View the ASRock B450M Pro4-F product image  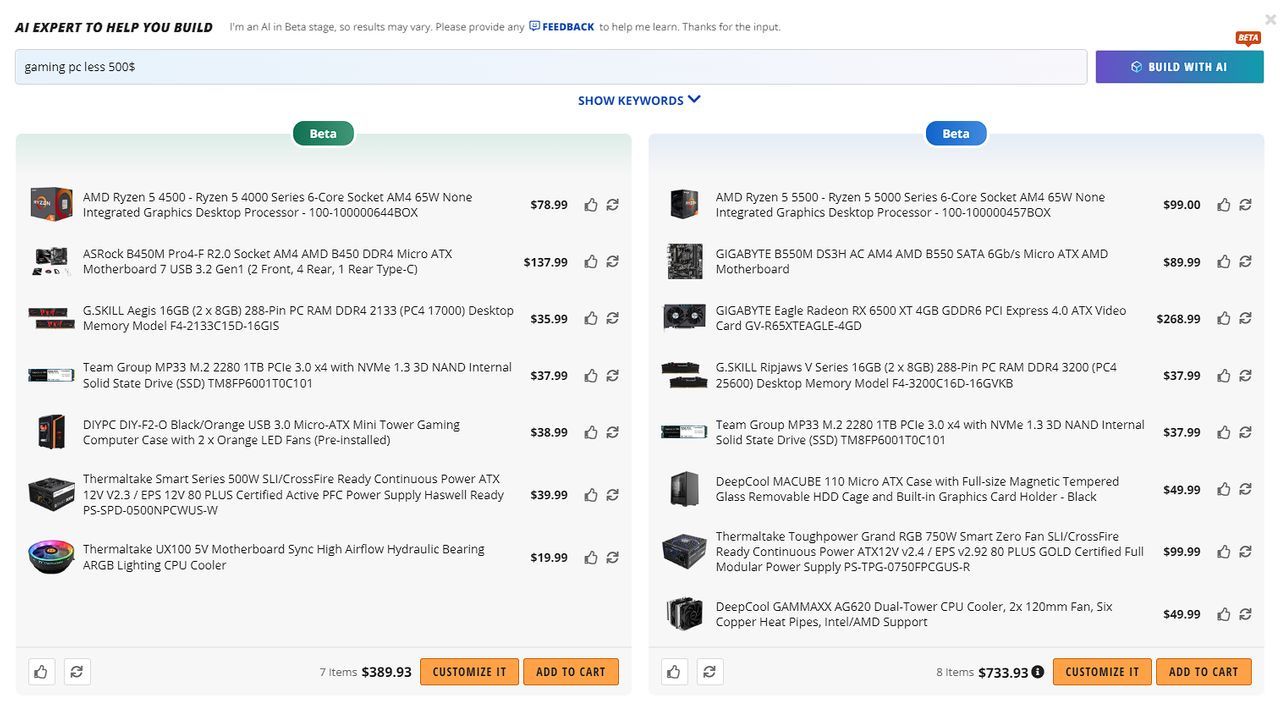(51, 262)
